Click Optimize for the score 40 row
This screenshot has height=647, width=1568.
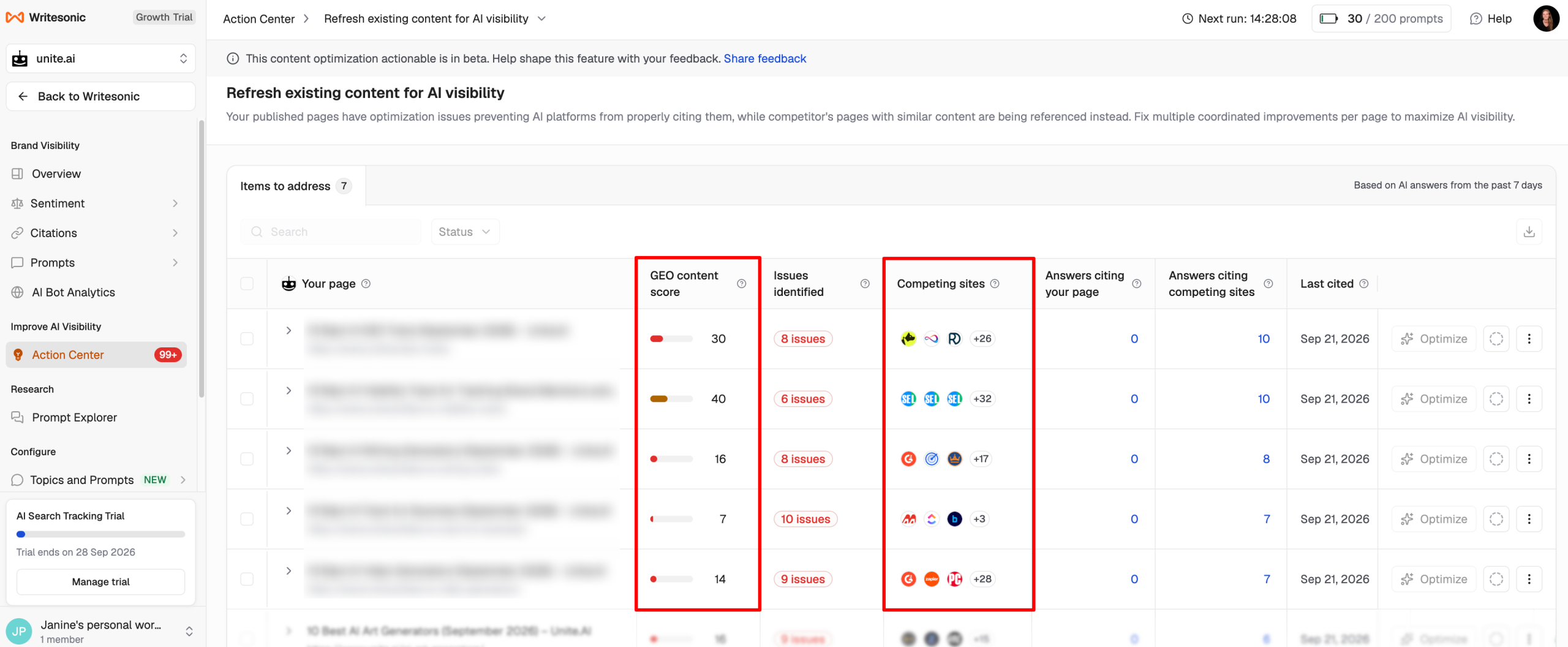1434,399
